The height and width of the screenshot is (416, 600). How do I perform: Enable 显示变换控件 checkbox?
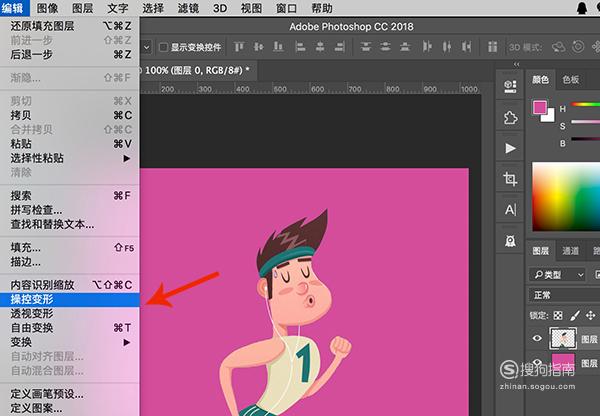coord(163,47)
